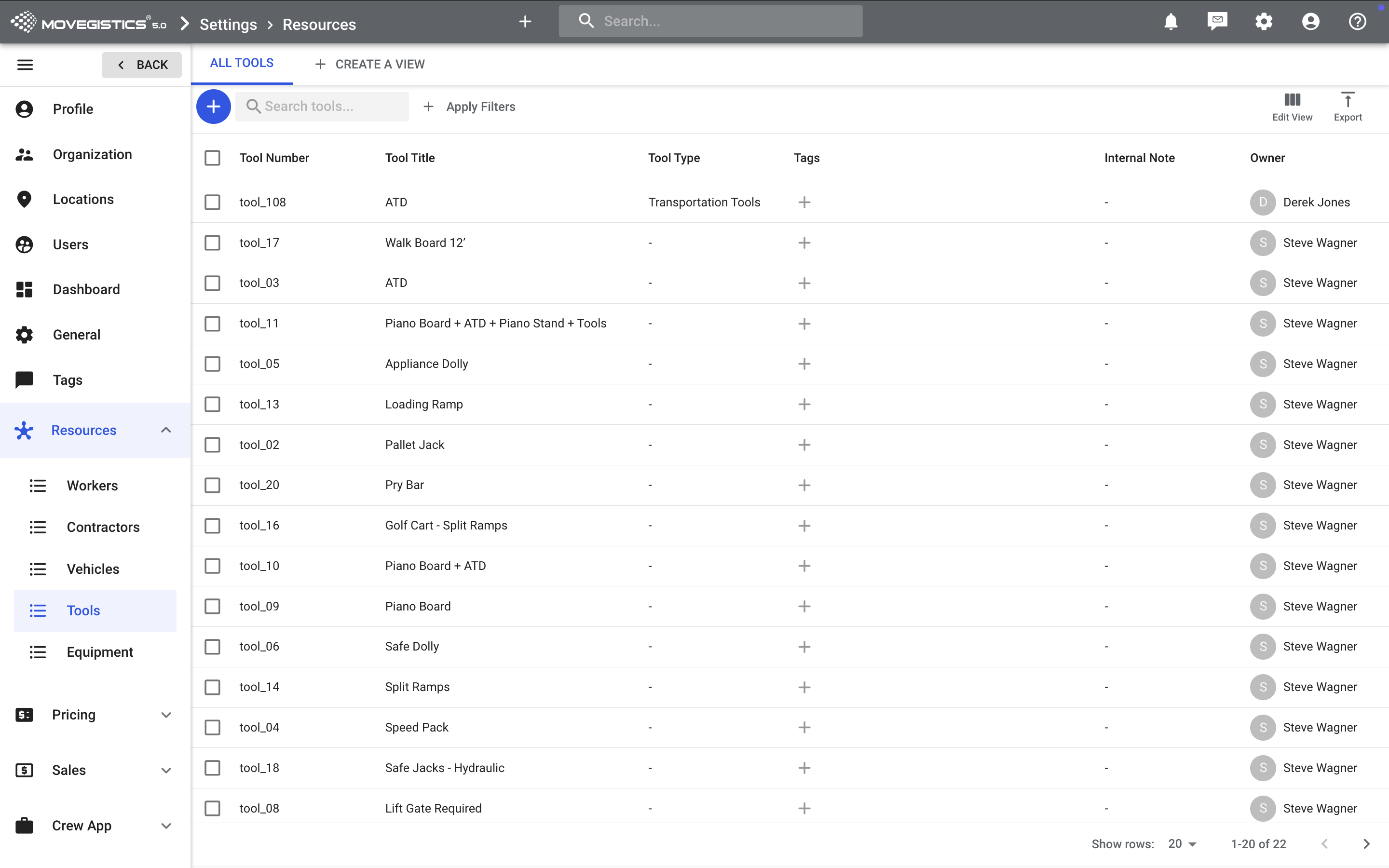Viewport: 1389px width, 868px height.
Task: Switch to the ALL TOOLS tab
Action: click(x=242, y=63)
